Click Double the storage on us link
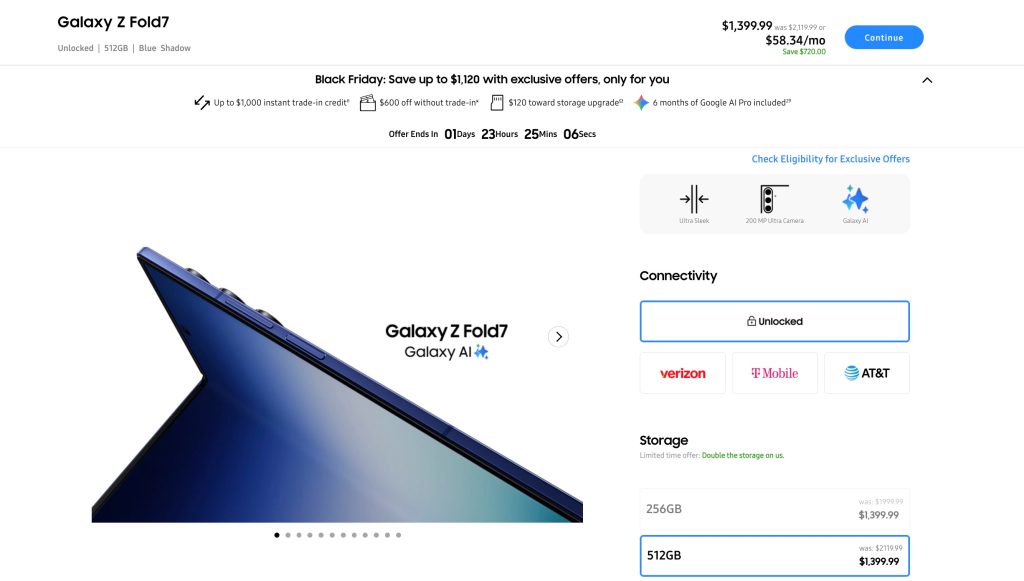1024x581 pixels. tap(743, 456)
